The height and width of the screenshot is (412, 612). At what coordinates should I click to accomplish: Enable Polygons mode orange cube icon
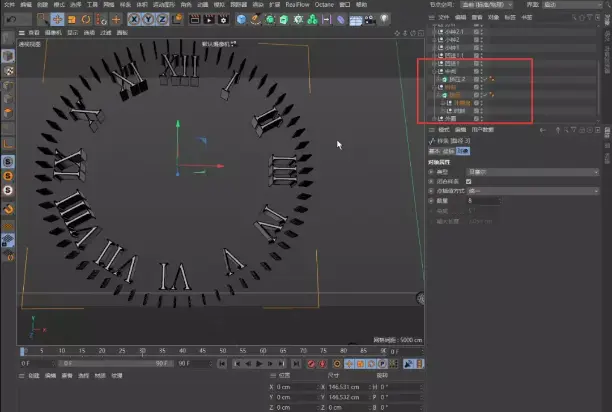tap(8, 113)
